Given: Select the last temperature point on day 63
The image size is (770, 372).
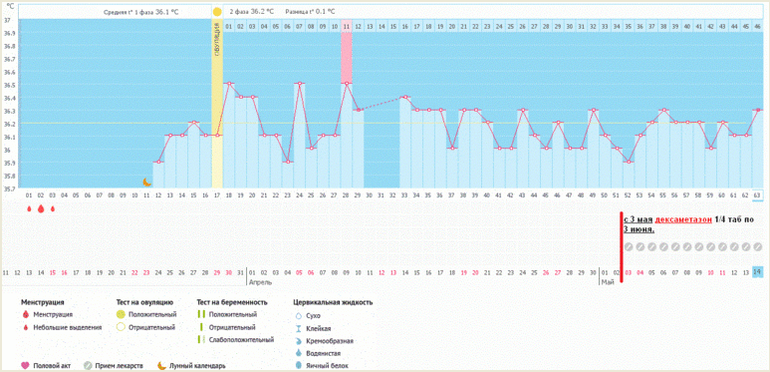Looking at the screenshot, I should pyautogui.click(x=758, y=110).
